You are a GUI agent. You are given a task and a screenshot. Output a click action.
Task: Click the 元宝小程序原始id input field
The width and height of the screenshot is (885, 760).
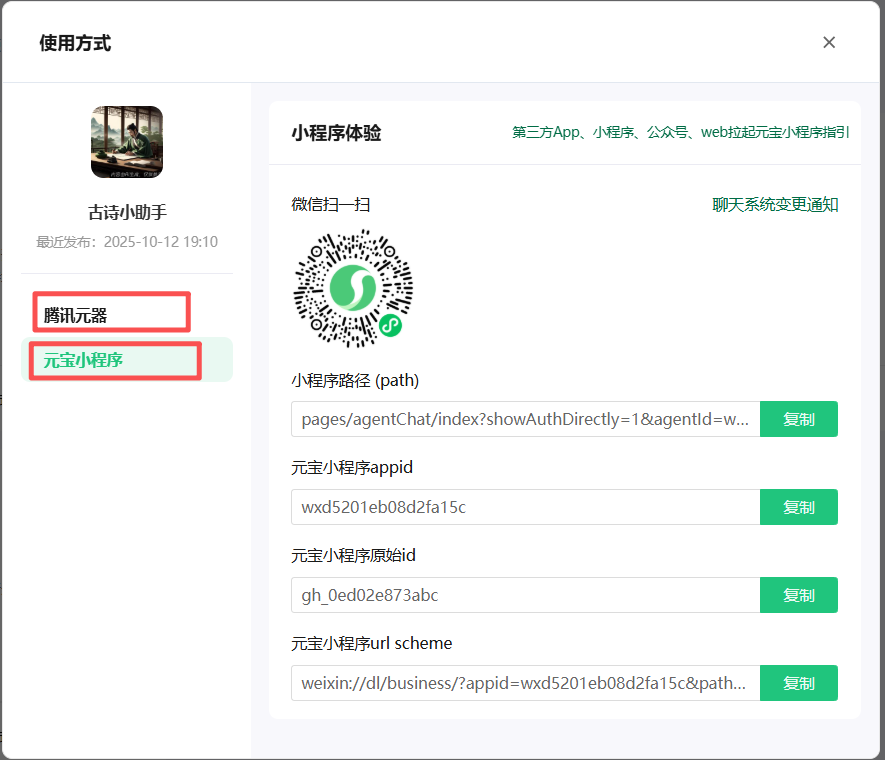(525, 595)
